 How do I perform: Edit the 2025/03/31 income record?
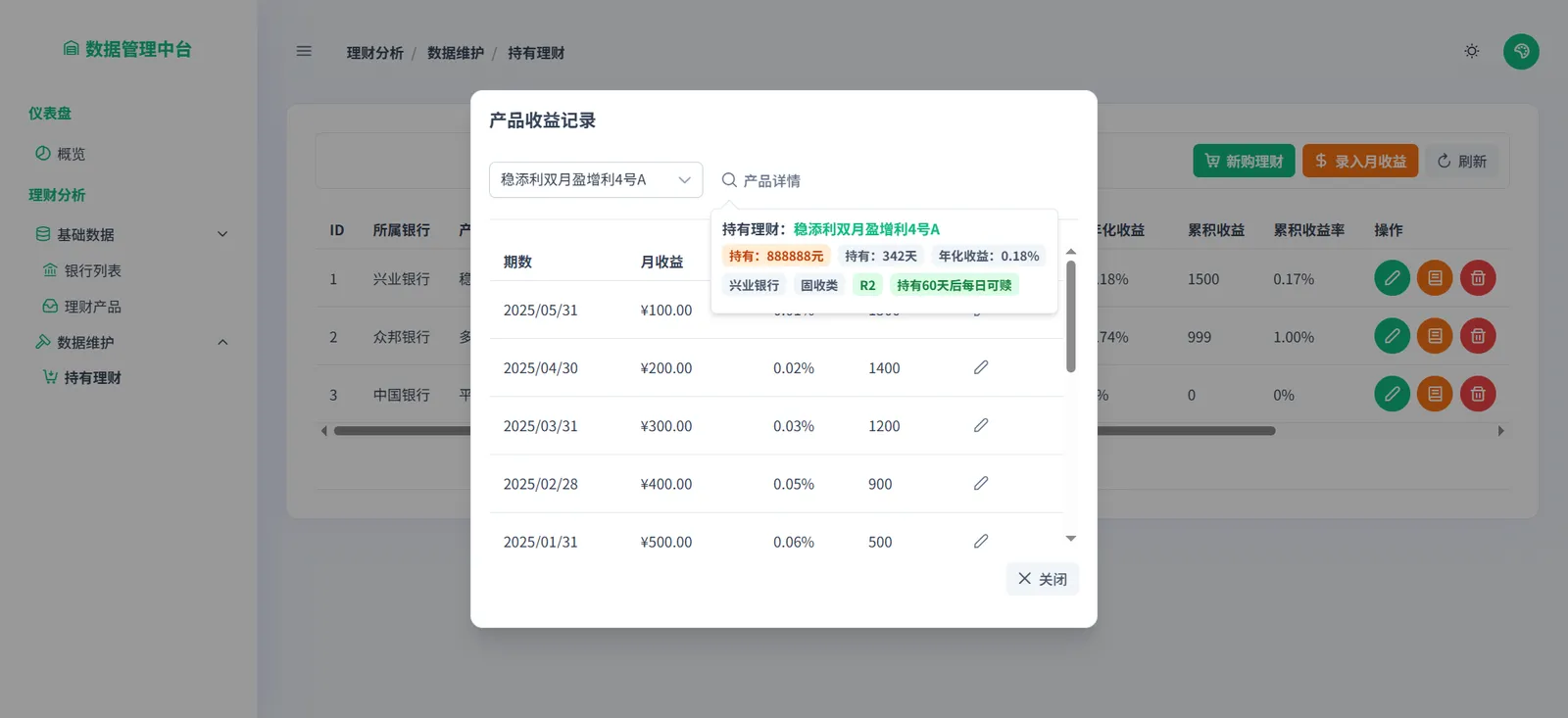[981, 425]
